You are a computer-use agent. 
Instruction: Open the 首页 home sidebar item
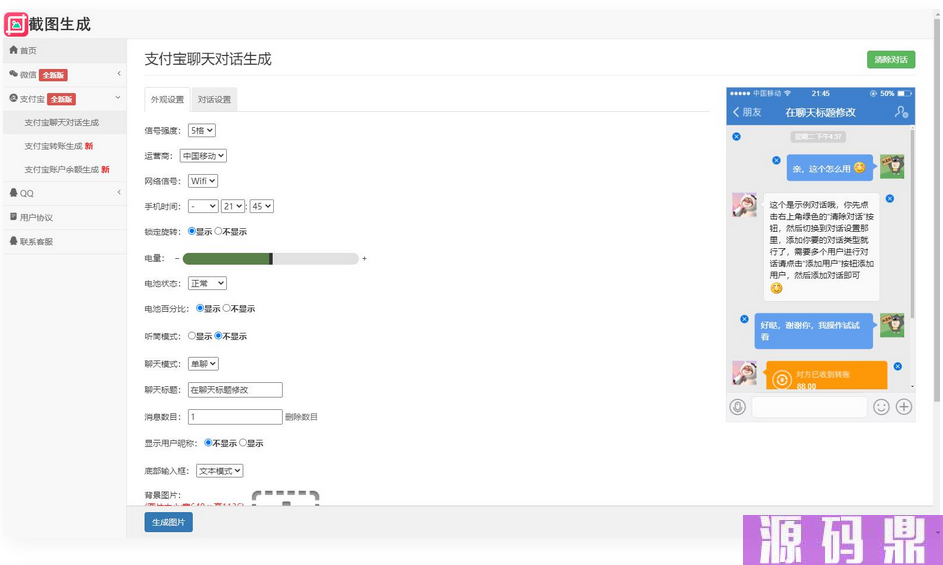click(x=64, y=51)
